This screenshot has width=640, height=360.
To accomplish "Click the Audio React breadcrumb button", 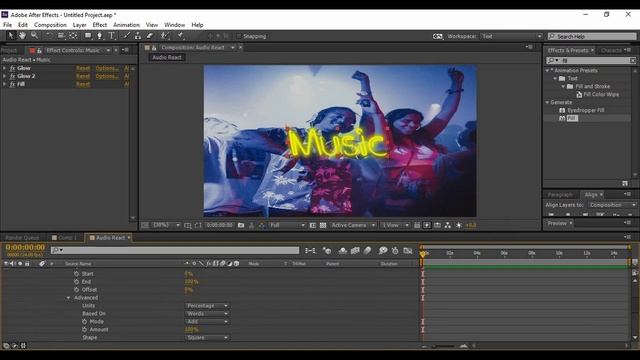I will click(x=167, y=58).
